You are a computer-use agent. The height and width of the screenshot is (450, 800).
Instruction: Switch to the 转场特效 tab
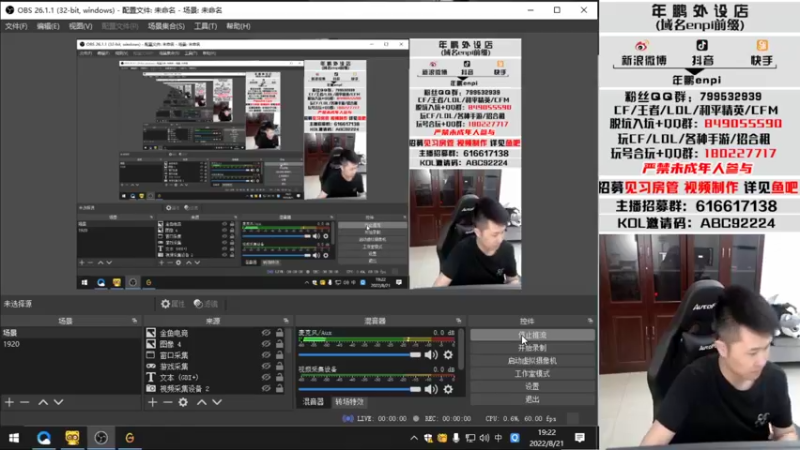click(349, 402)
